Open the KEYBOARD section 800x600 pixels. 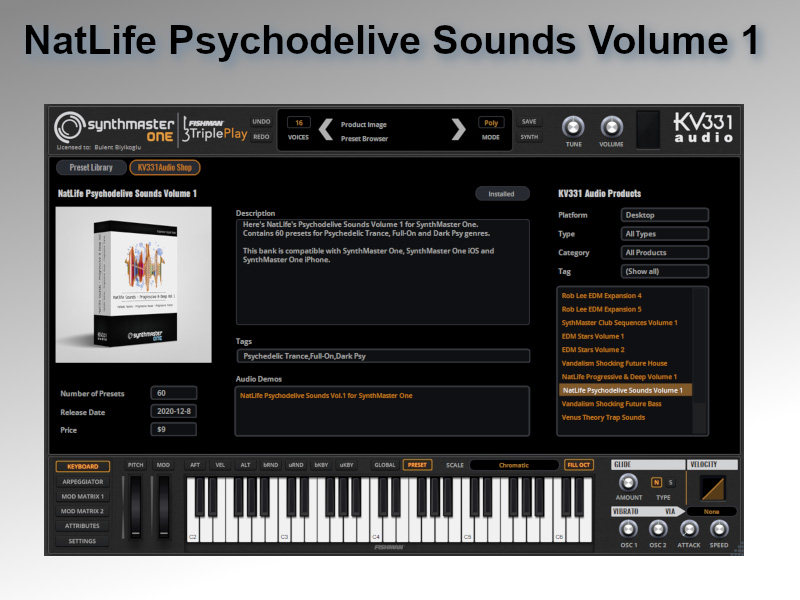83,466
